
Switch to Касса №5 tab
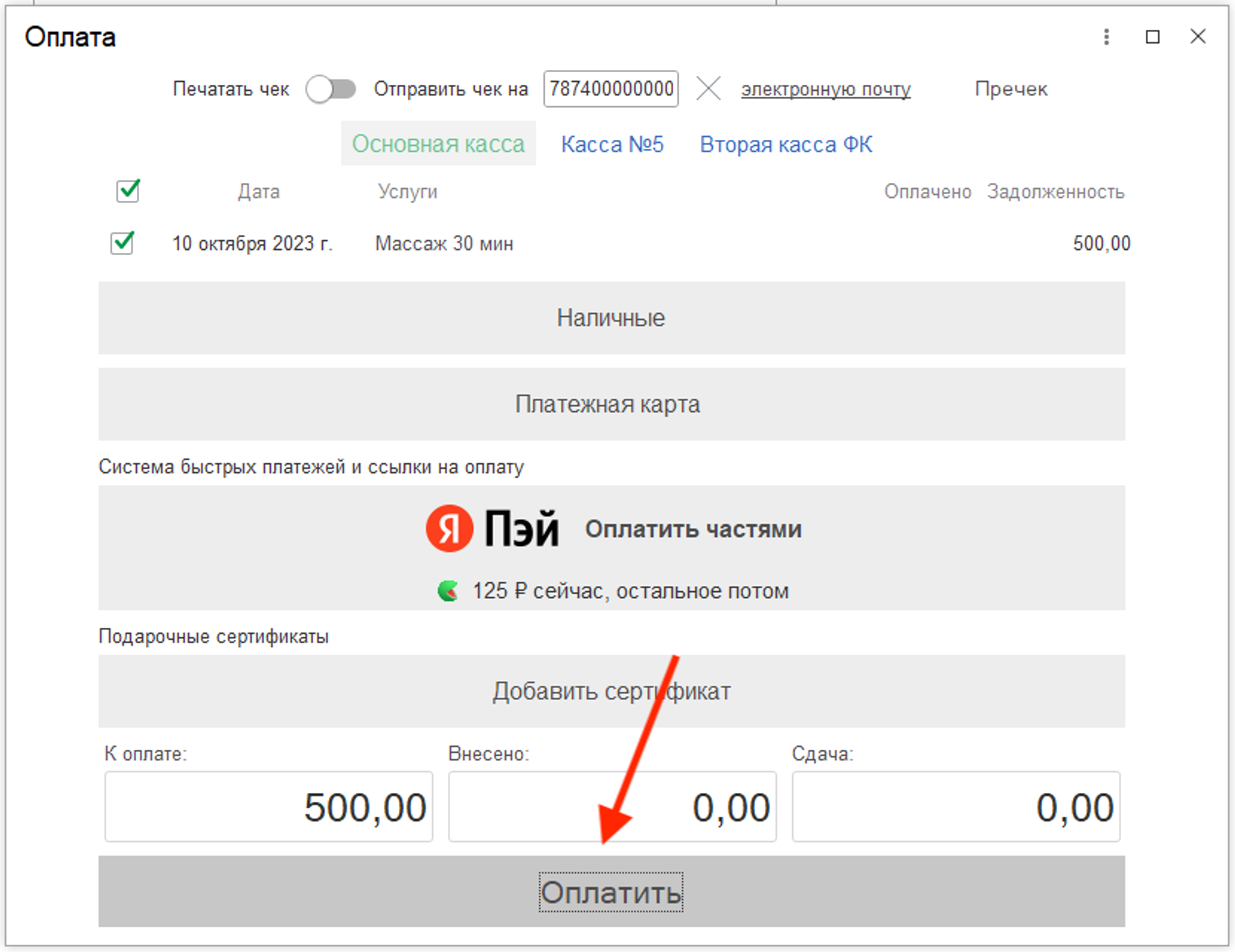612,144
